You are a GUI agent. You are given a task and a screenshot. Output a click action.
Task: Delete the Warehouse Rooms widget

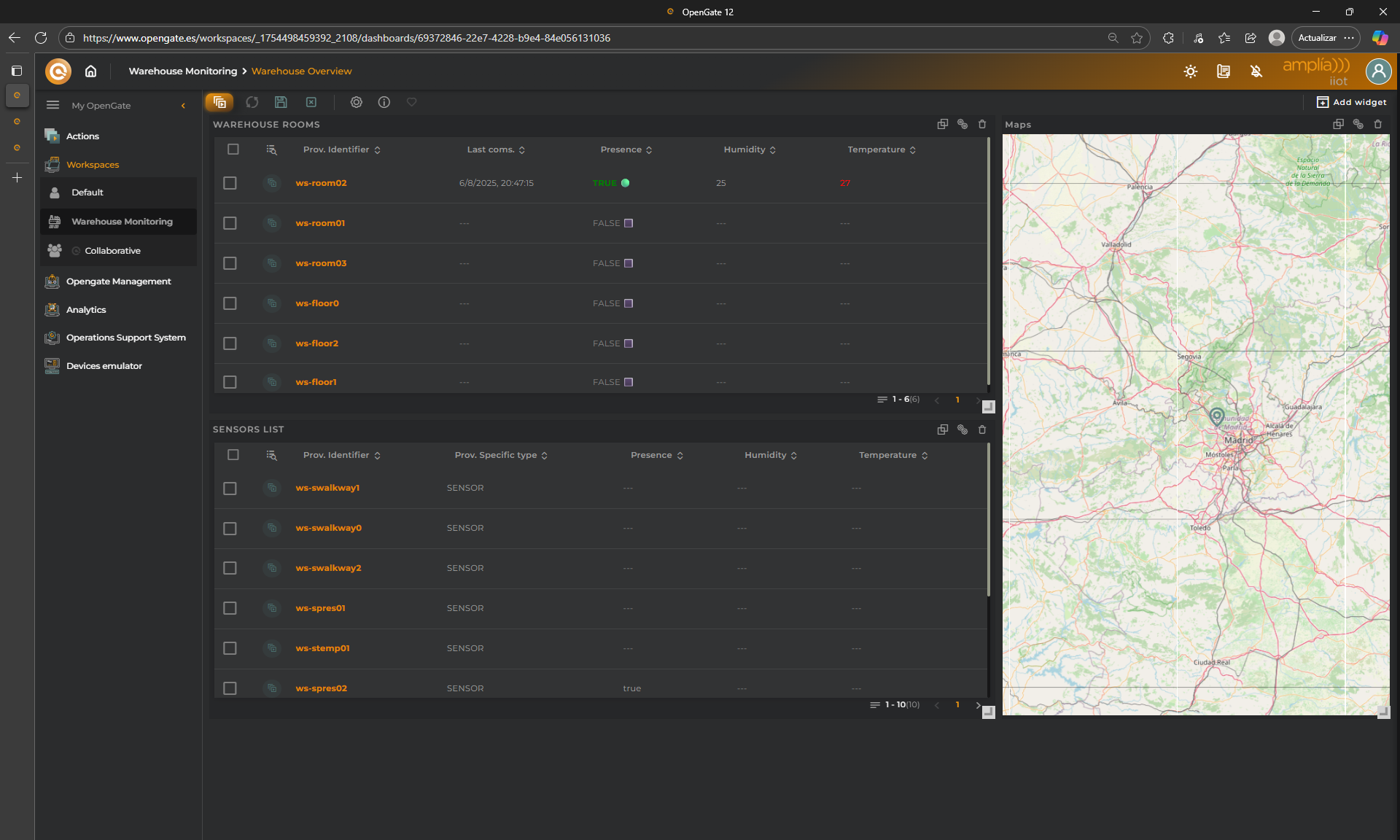(982, 124)
